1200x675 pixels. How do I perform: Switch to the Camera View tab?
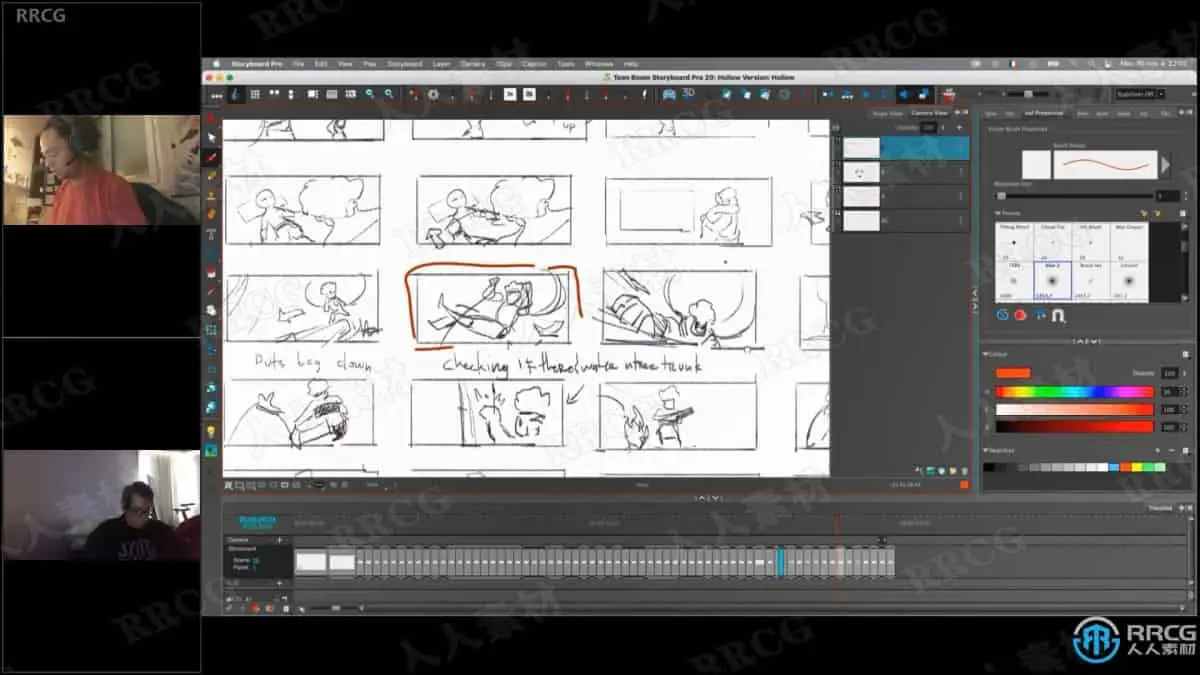point(927,114)
